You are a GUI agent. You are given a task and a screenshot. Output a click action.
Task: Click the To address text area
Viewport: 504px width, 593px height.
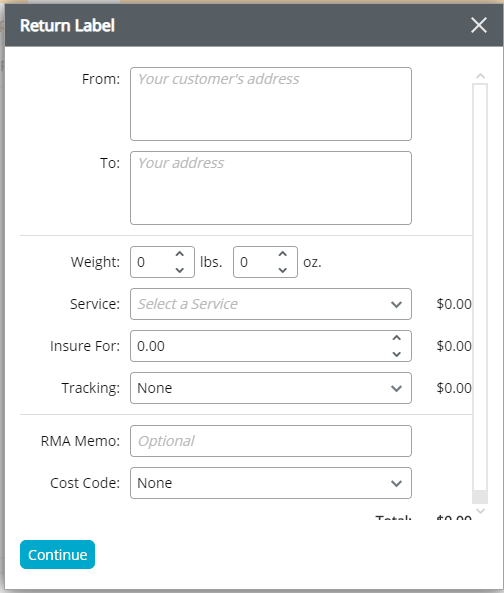pos(271,188)
